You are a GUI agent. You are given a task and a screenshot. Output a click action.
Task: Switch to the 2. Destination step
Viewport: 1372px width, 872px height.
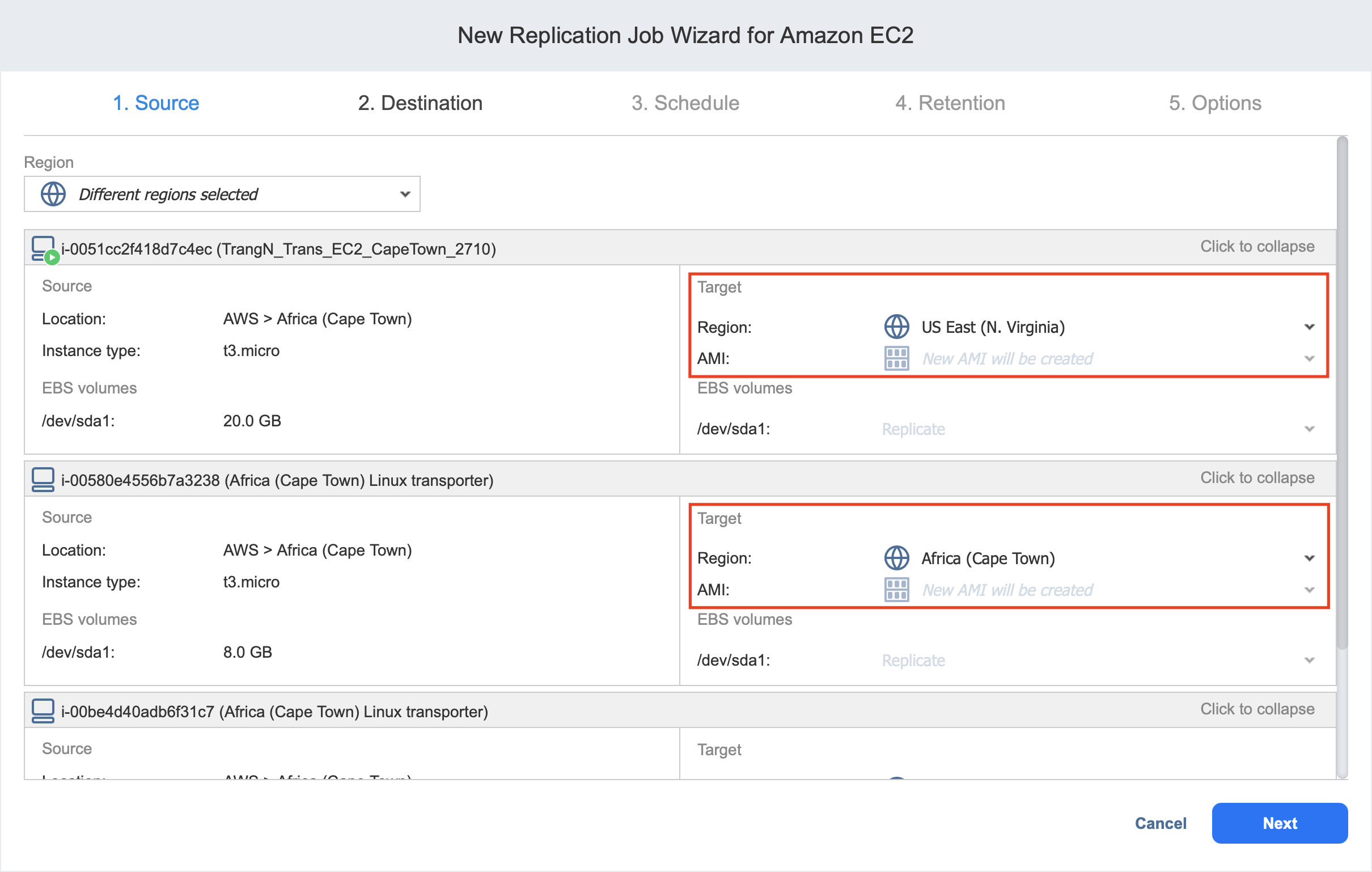coord(420,103)
